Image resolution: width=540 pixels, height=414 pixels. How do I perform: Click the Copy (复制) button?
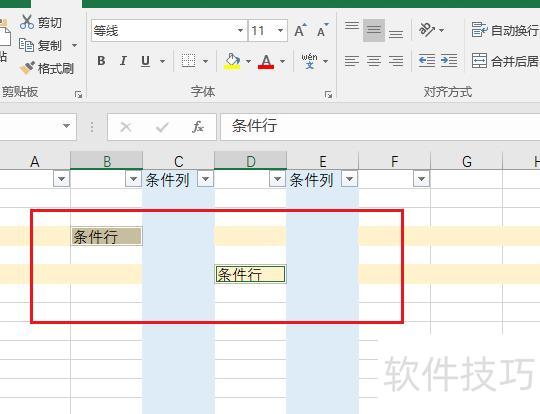point(41,45)
